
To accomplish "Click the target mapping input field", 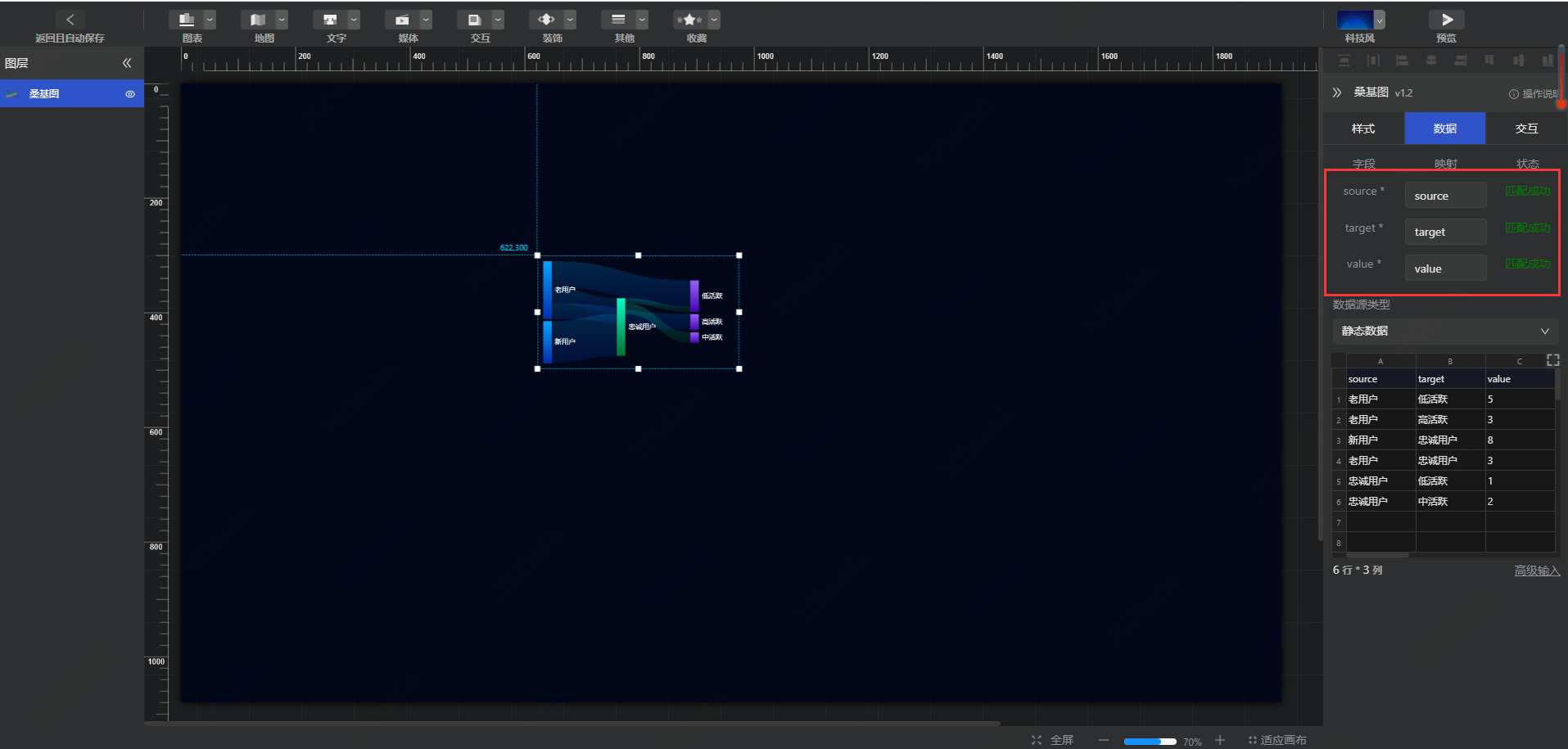I will tap(1445, 232).
